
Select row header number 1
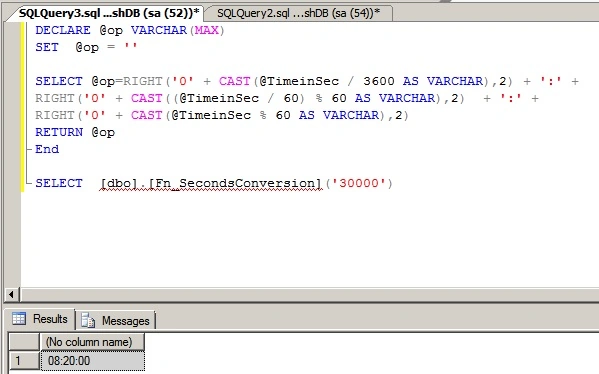pos(24,361)
